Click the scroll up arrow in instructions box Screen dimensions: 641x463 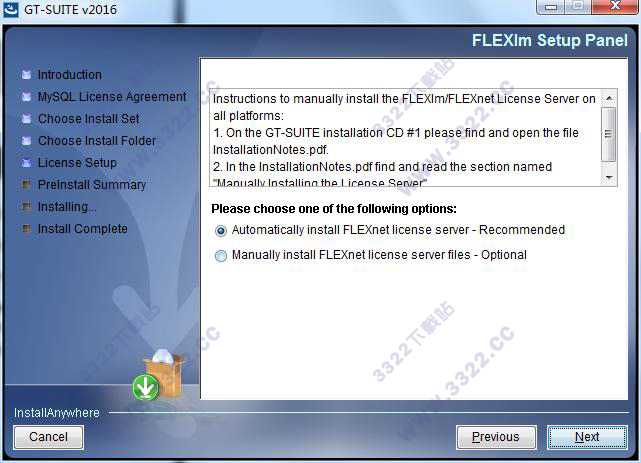click(x=609, y=98)
